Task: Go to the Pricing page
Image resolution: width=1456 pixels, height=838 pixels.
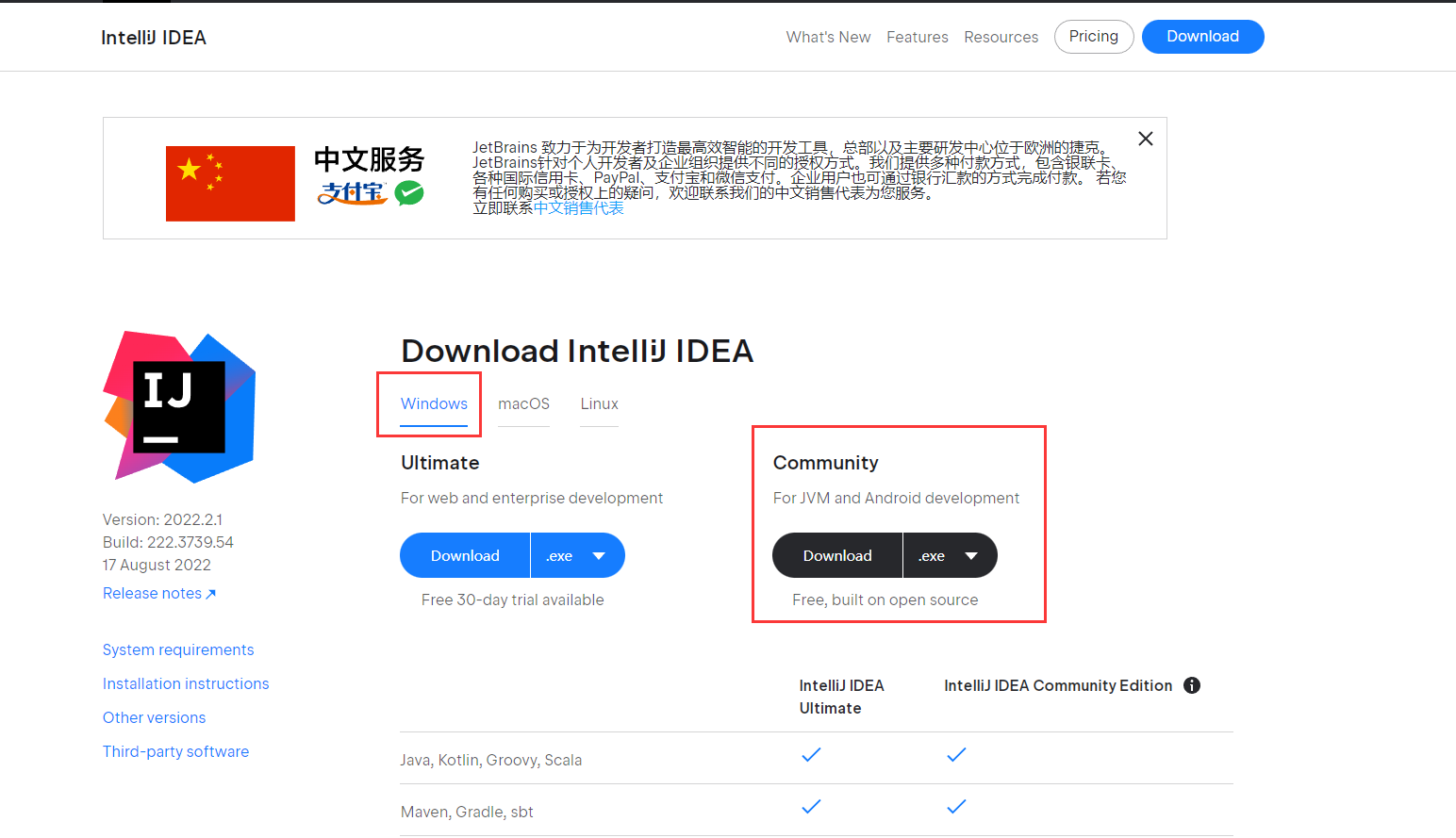Action: tap(1094, 37)
